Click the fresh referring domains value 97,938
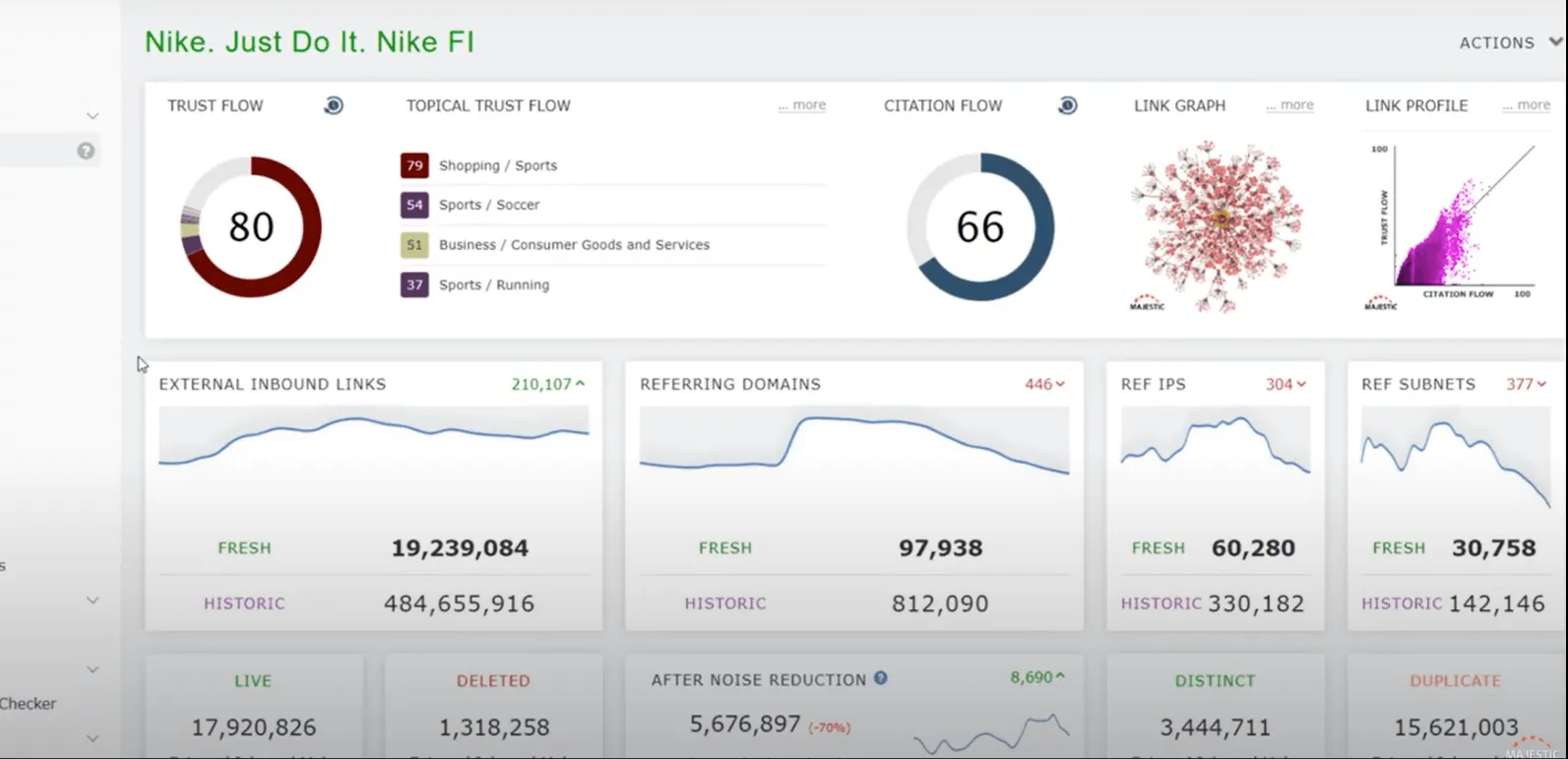Screen dimensions: 1568x759 click(x=940, y=548)
